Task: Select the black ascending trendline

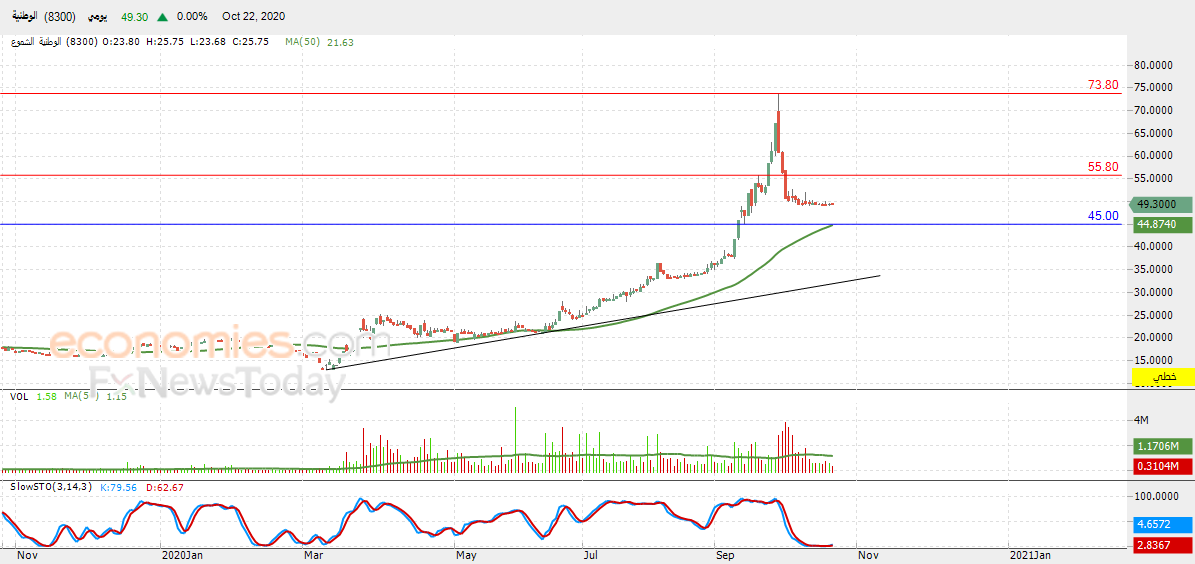Action: (x=602, y=322)
